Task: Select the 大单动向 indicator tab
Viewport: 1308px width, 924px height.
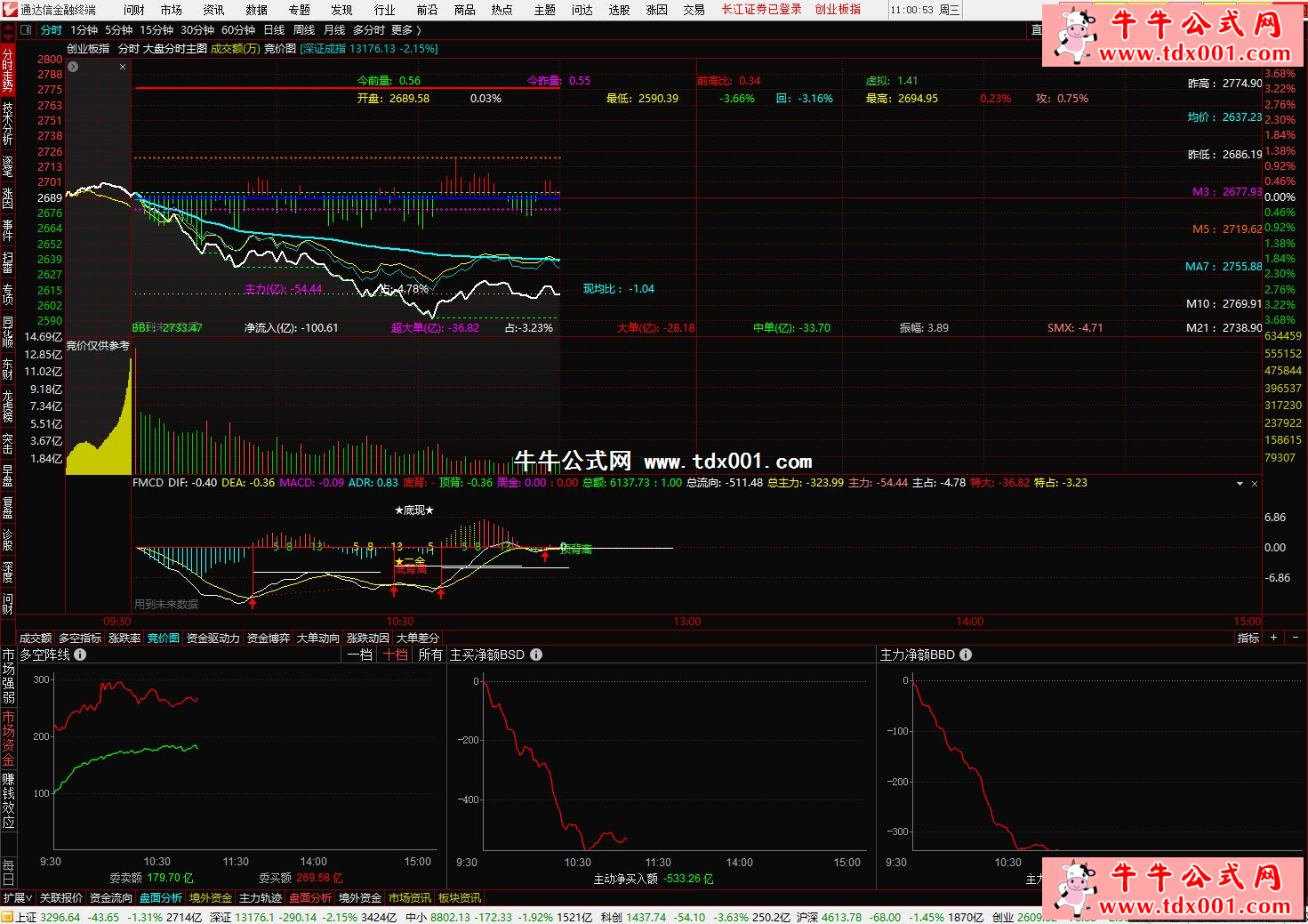Action: point(317,638)
